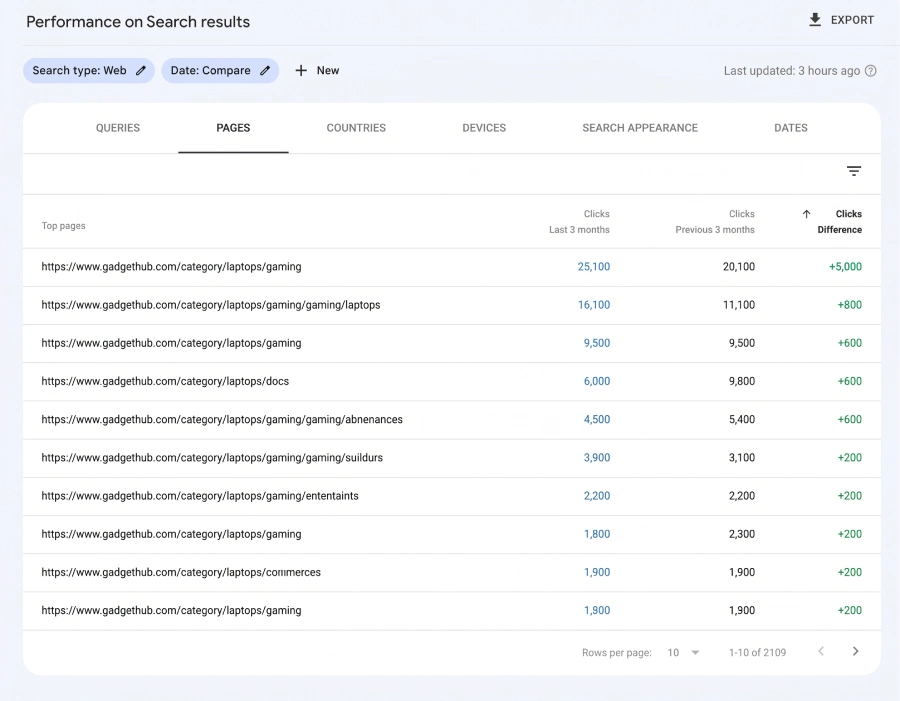The image size is (900, 701).
Task: Click the +800 difference value
Action: point(849,305)
